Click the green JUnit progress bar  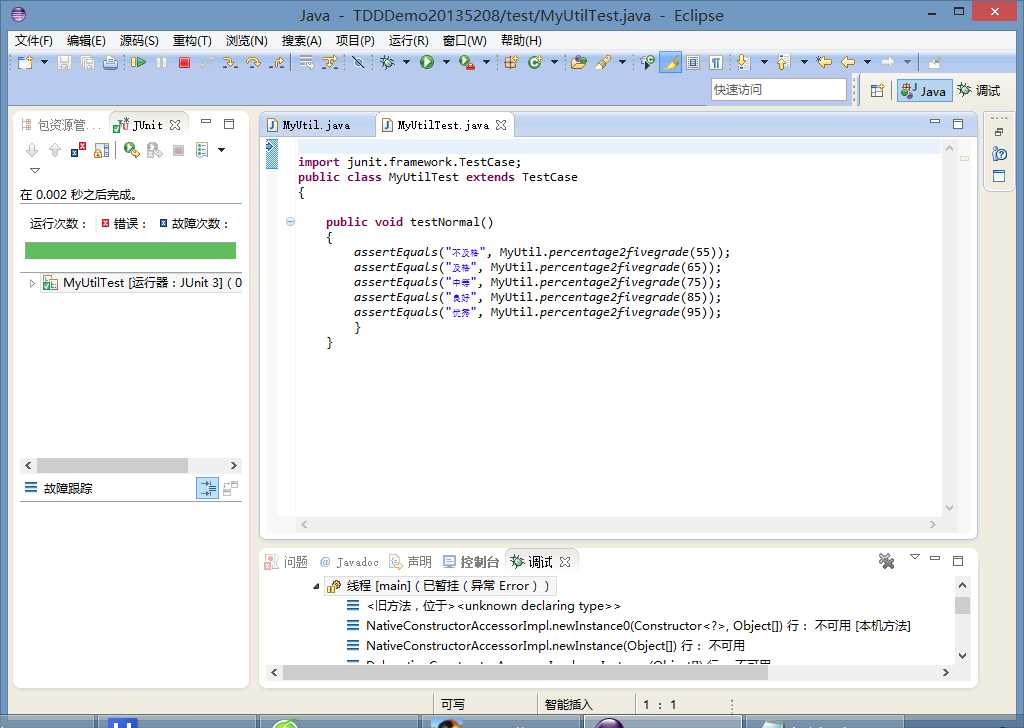tap(131, 251)
